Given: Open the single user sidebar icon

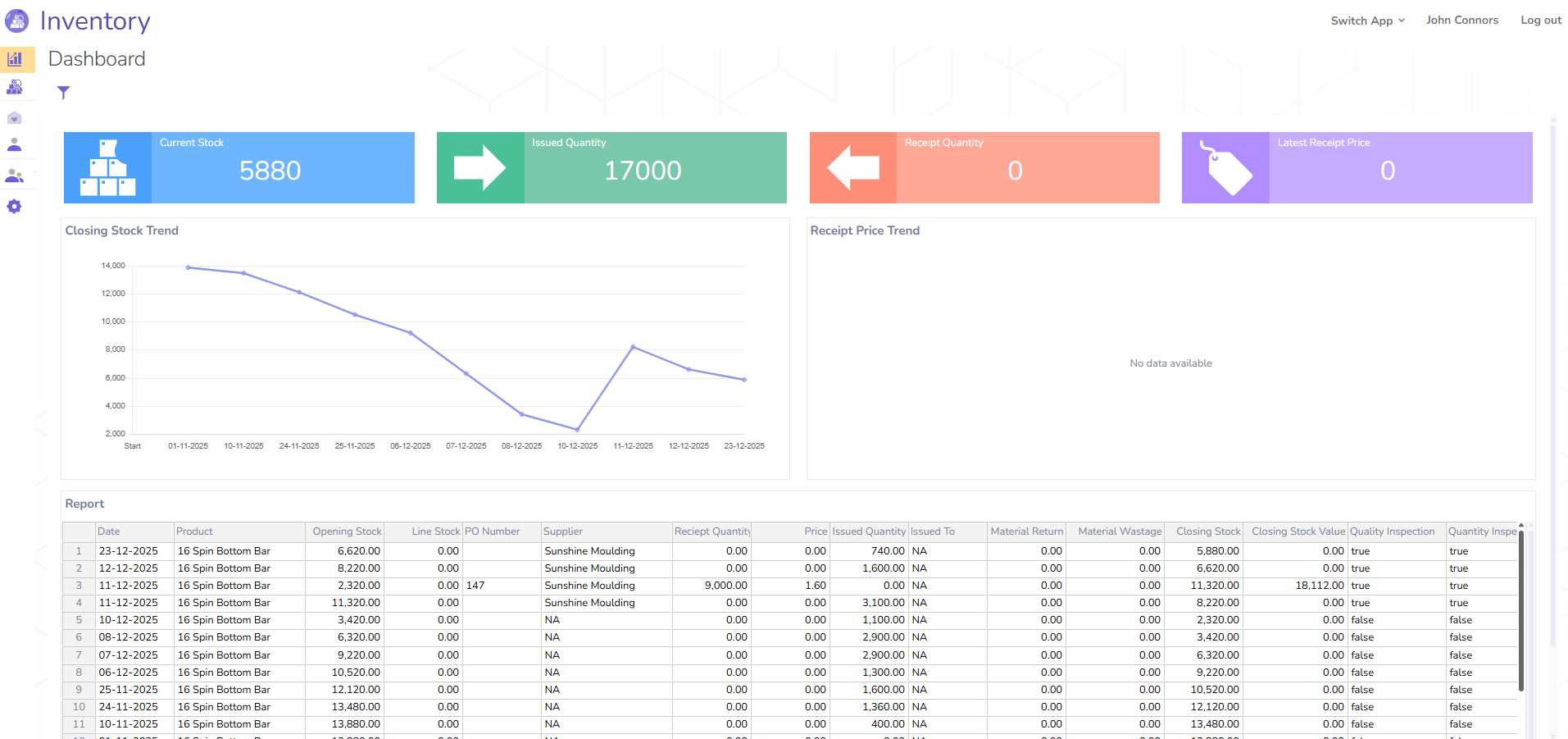Looking at the screenshot, I should point(14,145).
